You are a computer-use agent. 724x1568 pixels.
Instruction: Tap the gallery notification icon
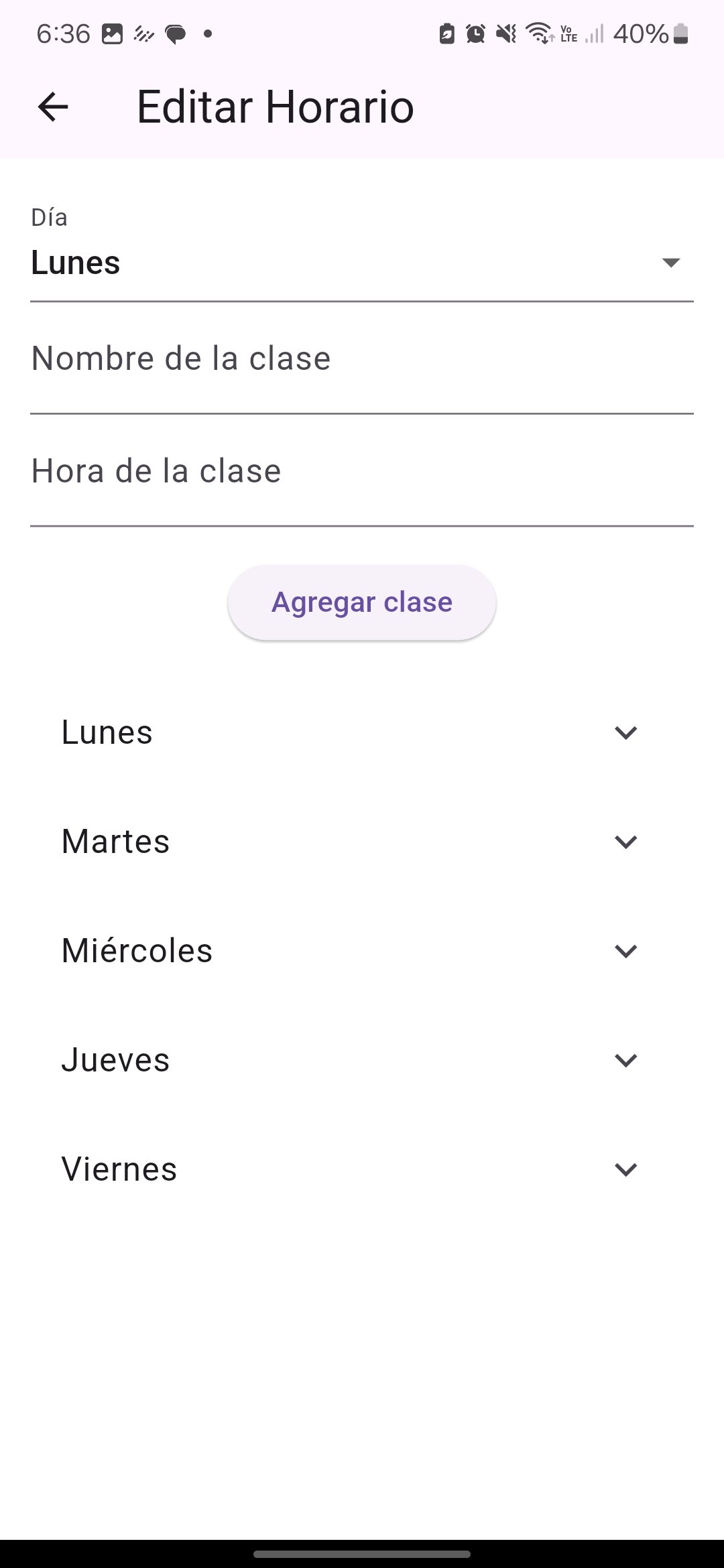tap(112, 34)
